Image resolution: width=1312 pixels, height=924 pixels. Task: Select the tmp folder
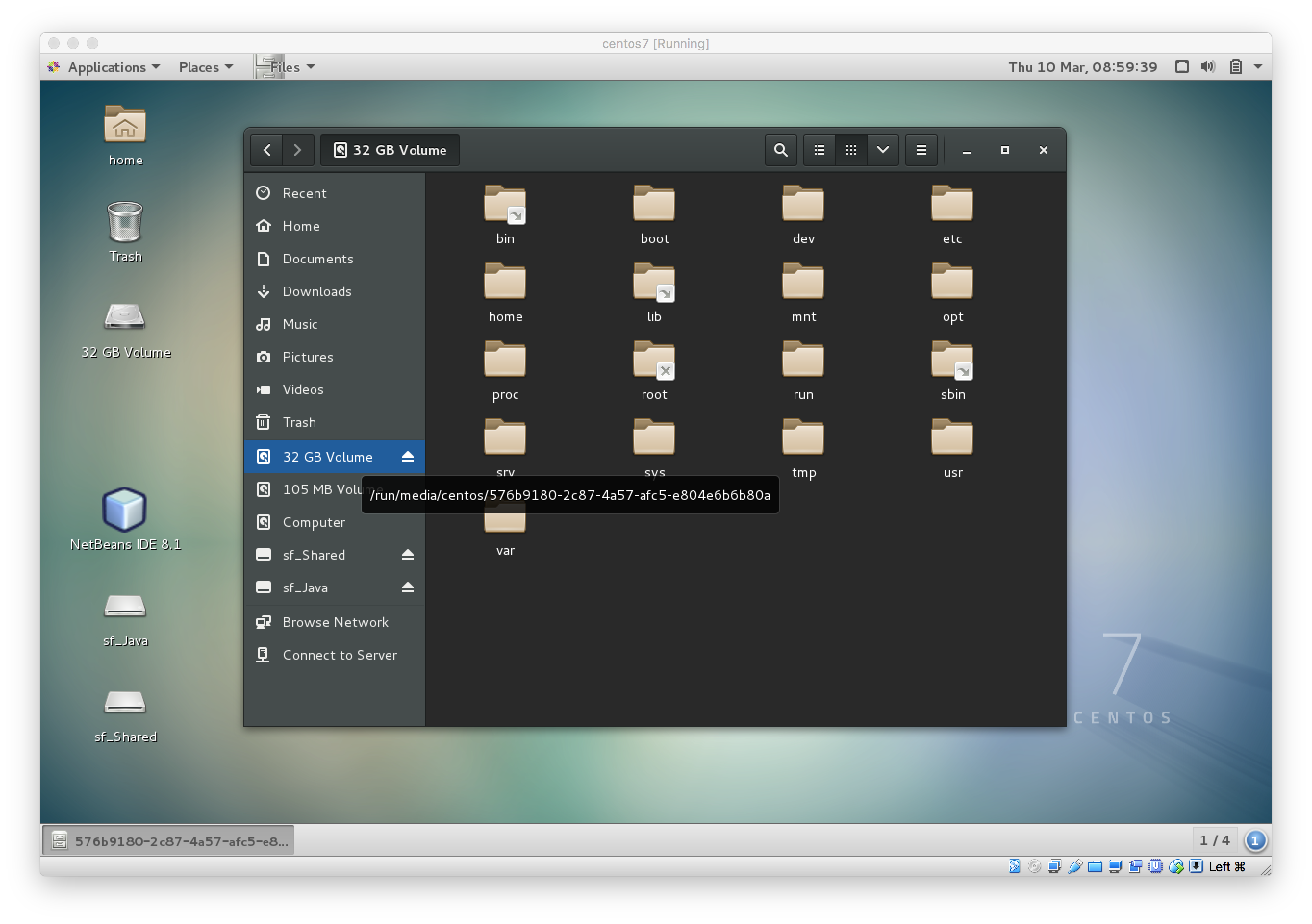coord(804,449)
